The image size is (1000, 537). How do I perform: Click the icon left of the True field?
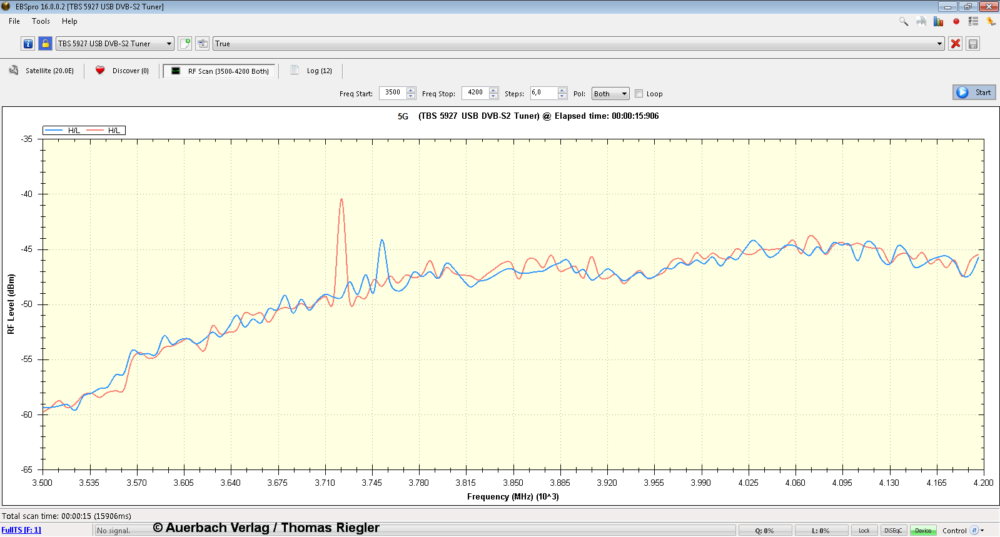203,43
